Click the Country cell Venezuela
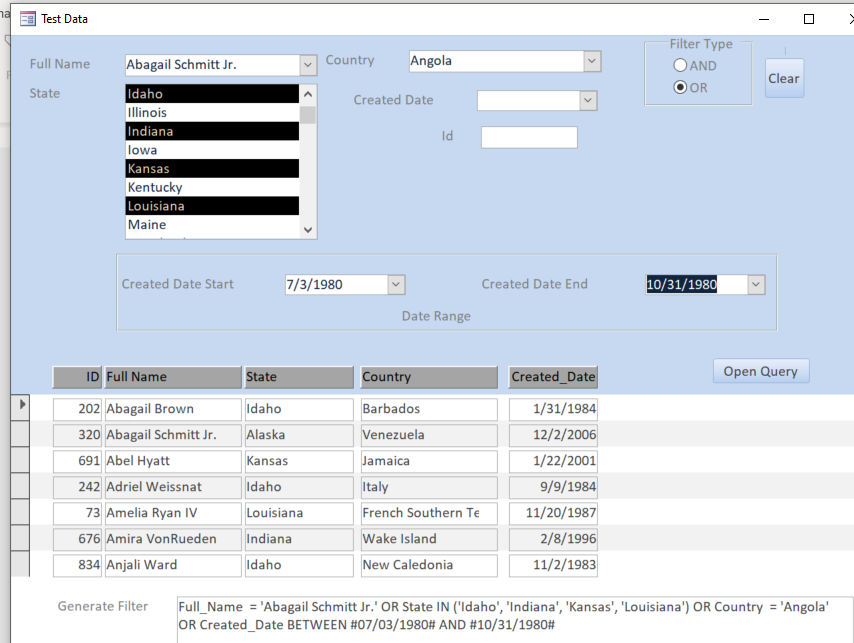 point(429,435)
